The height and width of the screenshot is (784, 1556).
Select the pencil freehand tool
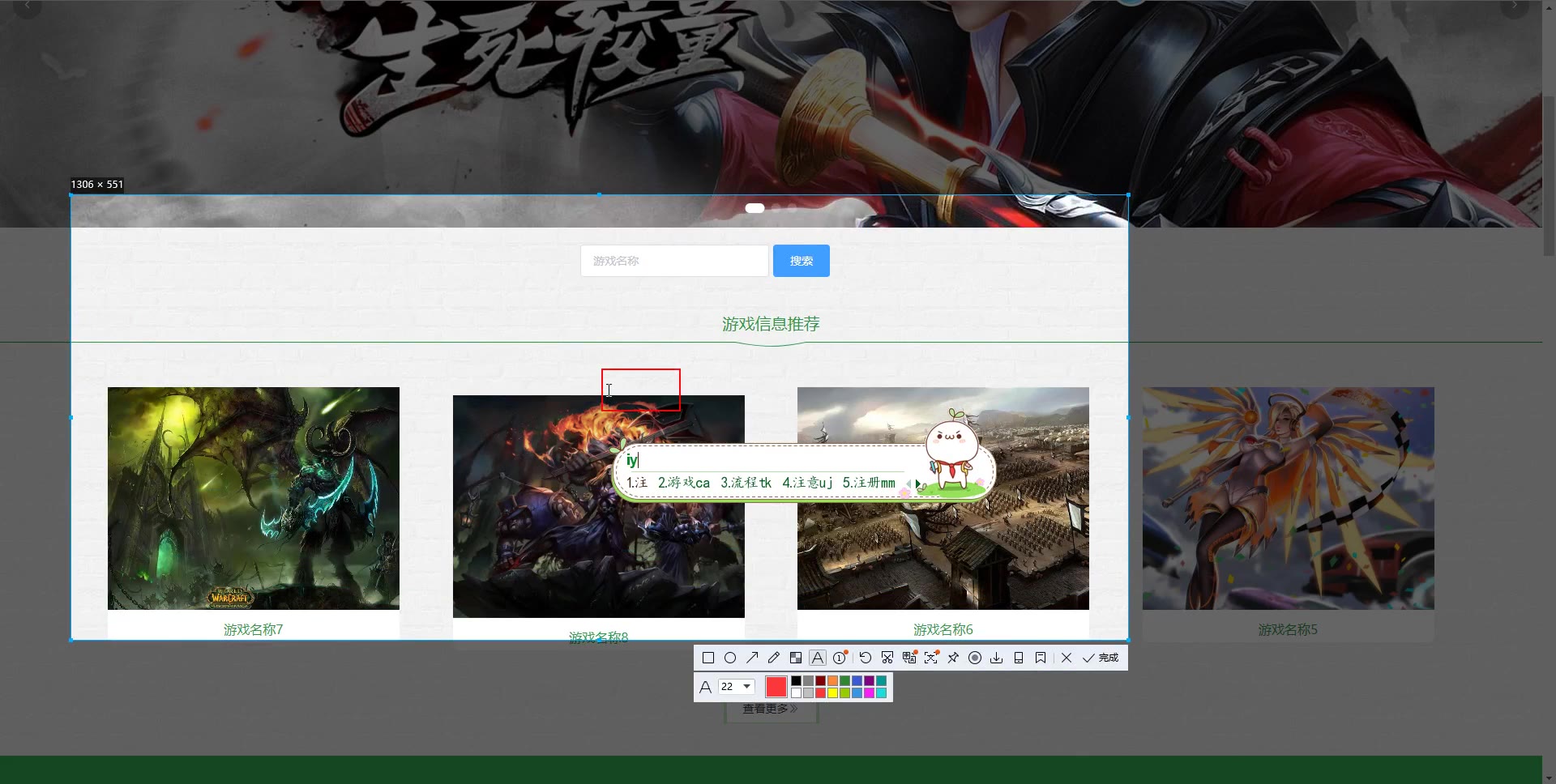click(773, 658)
